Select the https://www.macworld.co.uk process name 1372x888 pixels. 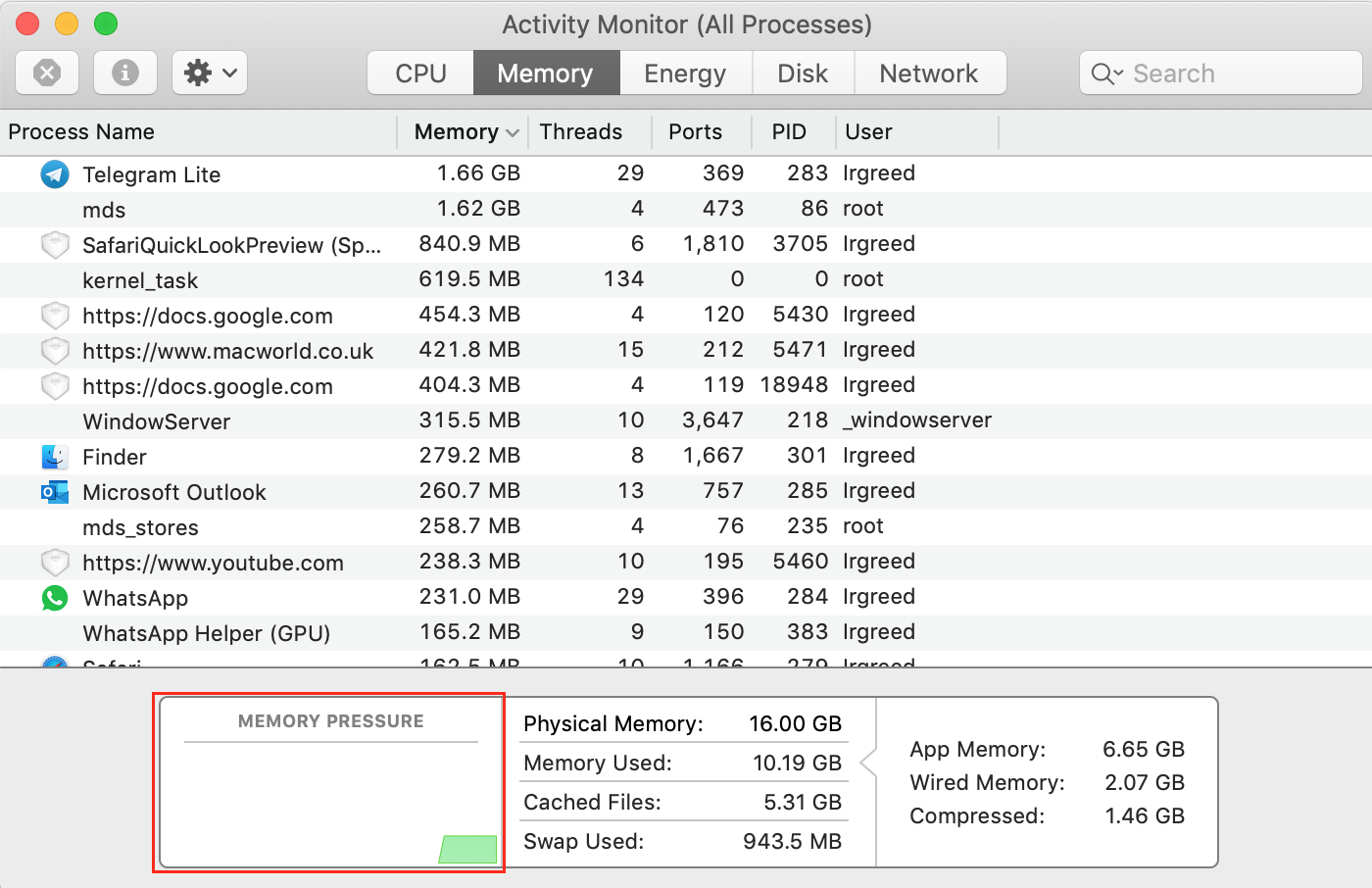[x=228, y=351]
